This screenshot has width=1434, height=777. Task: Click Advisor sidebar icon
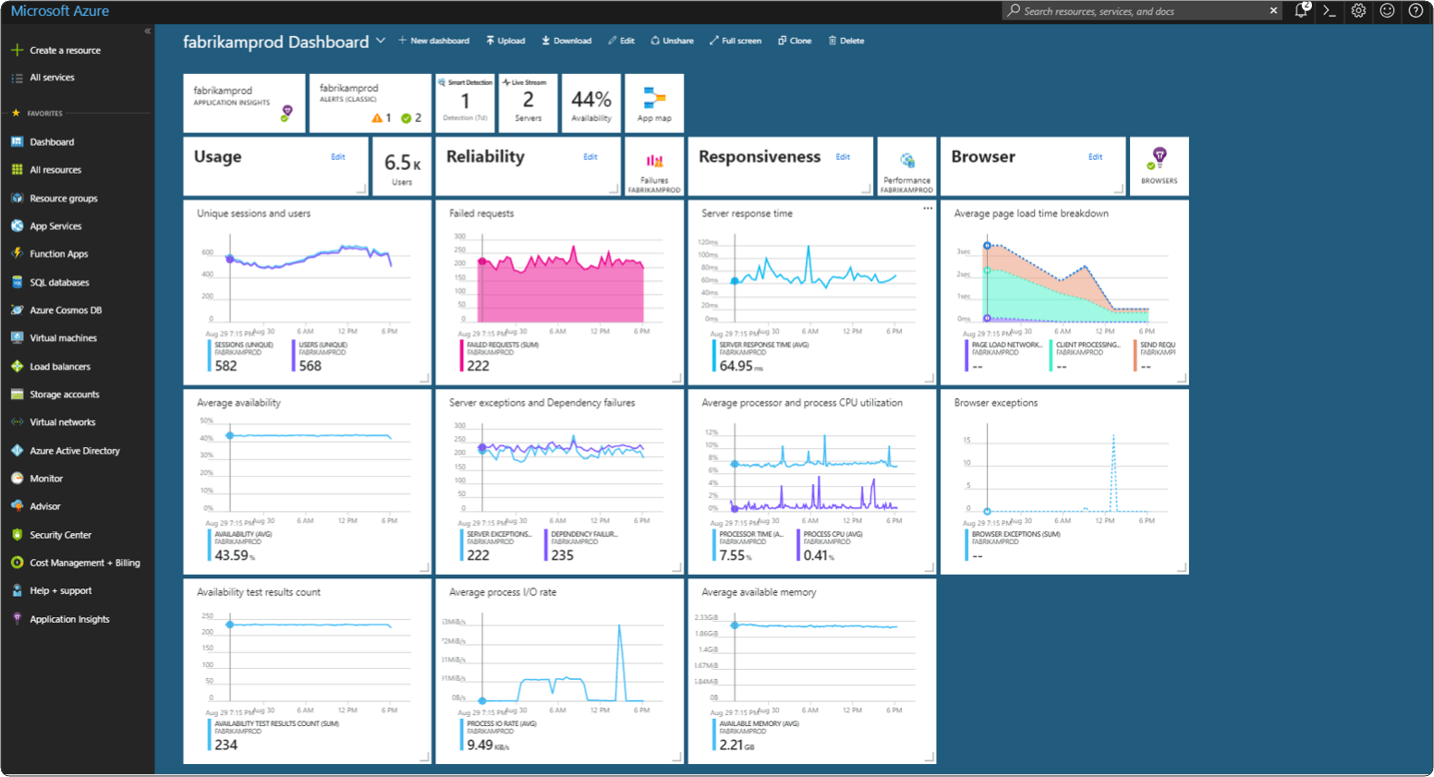point(16,506)
